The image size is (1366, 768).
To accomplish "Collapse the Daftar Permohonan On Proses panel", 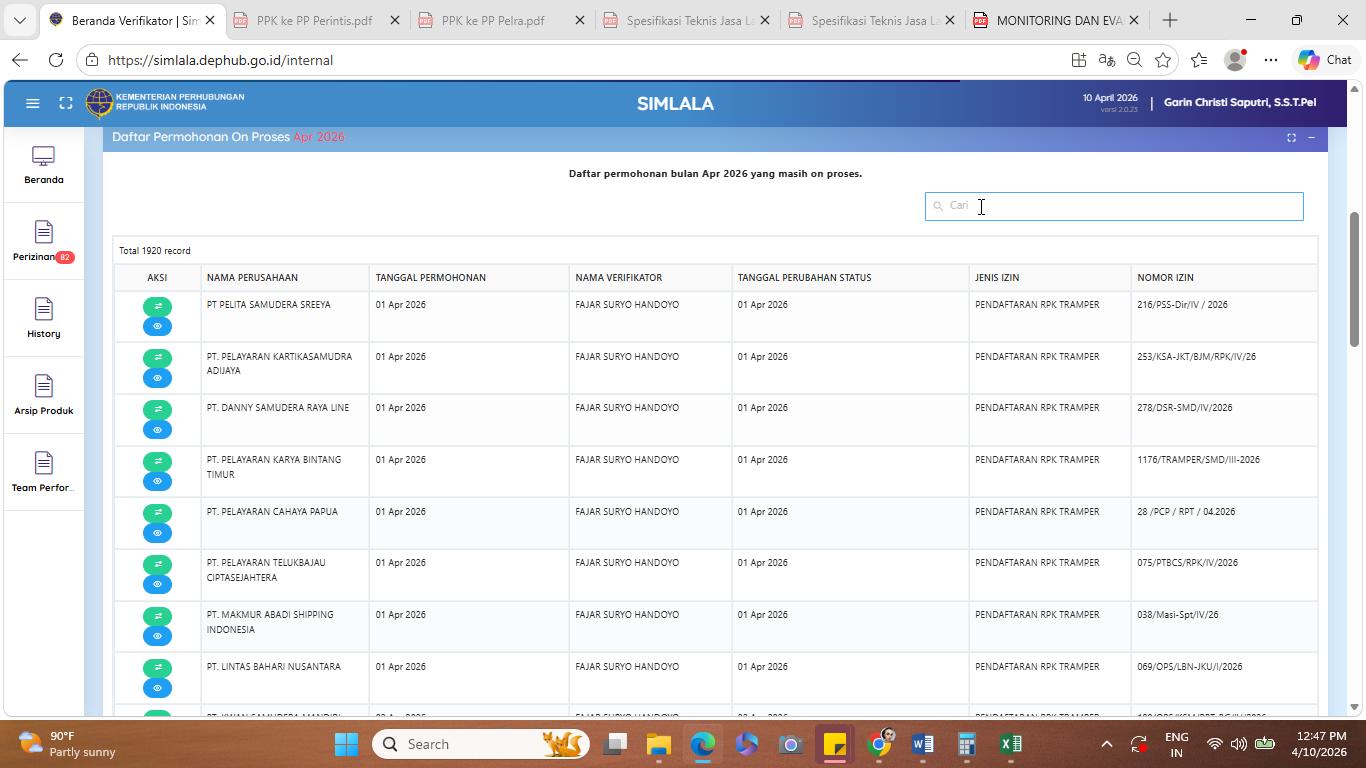I will 1311,138.
